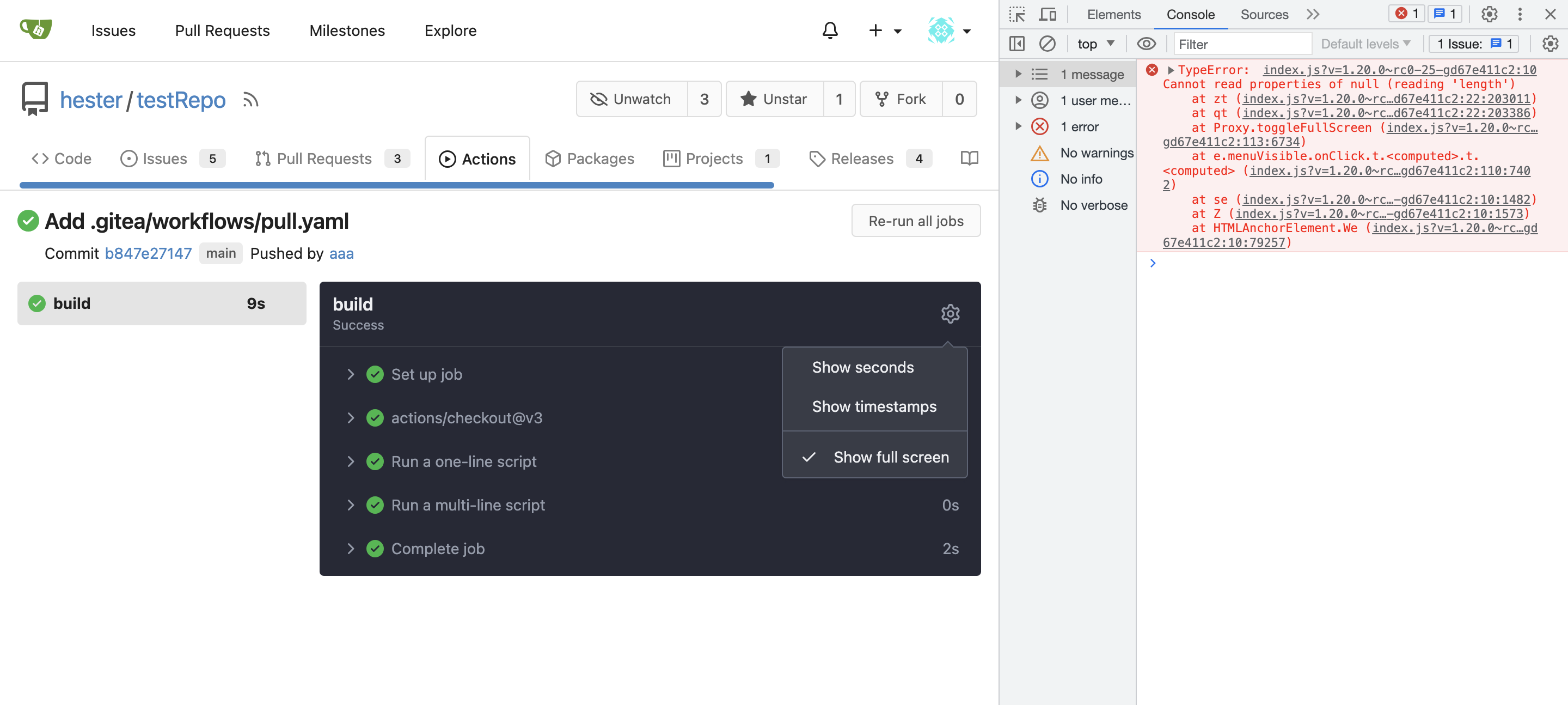Expand the 1 error group
This screenshot has width=1568, height=705.
[1018, 126]
